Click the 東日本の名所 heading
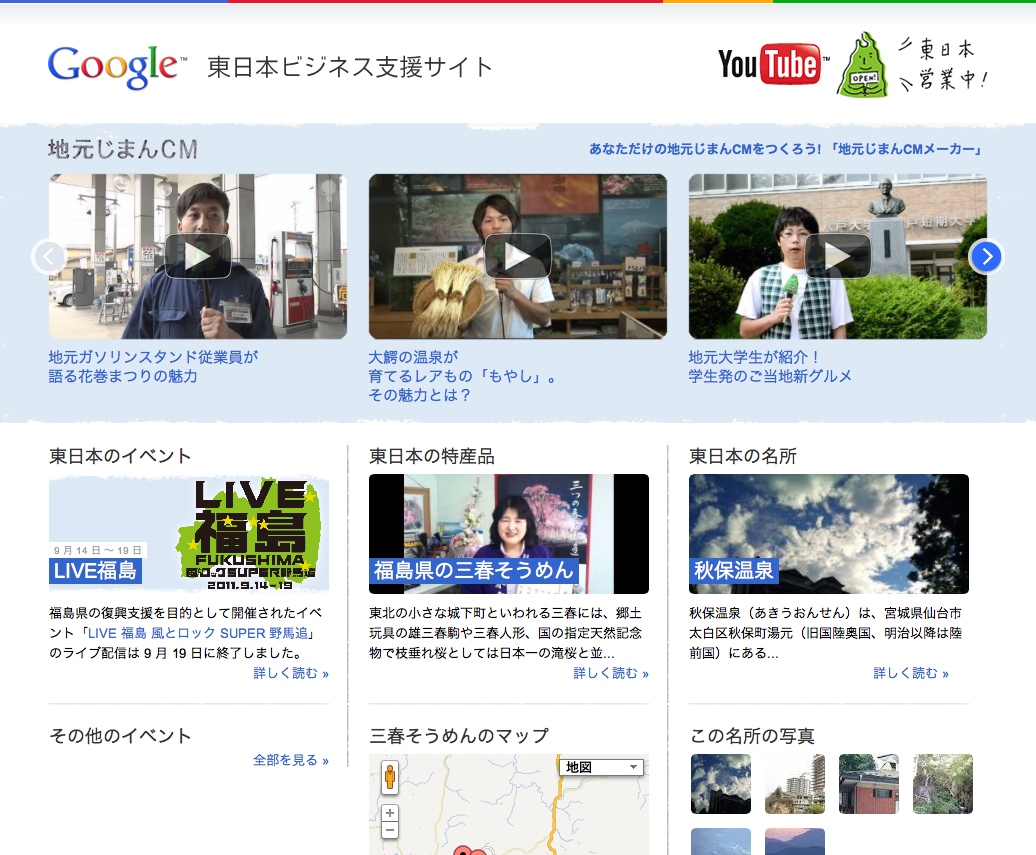This screenshot has width=1036, height=855. tap(743, 456)
